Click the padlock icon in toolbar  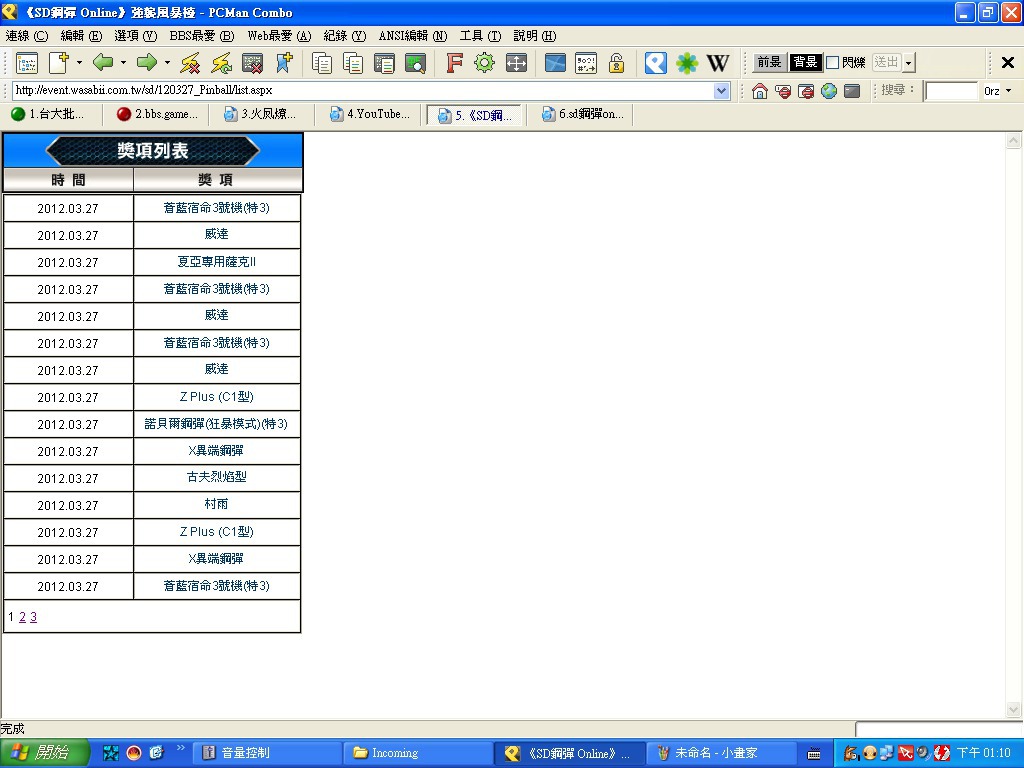(x=616, y=63)
